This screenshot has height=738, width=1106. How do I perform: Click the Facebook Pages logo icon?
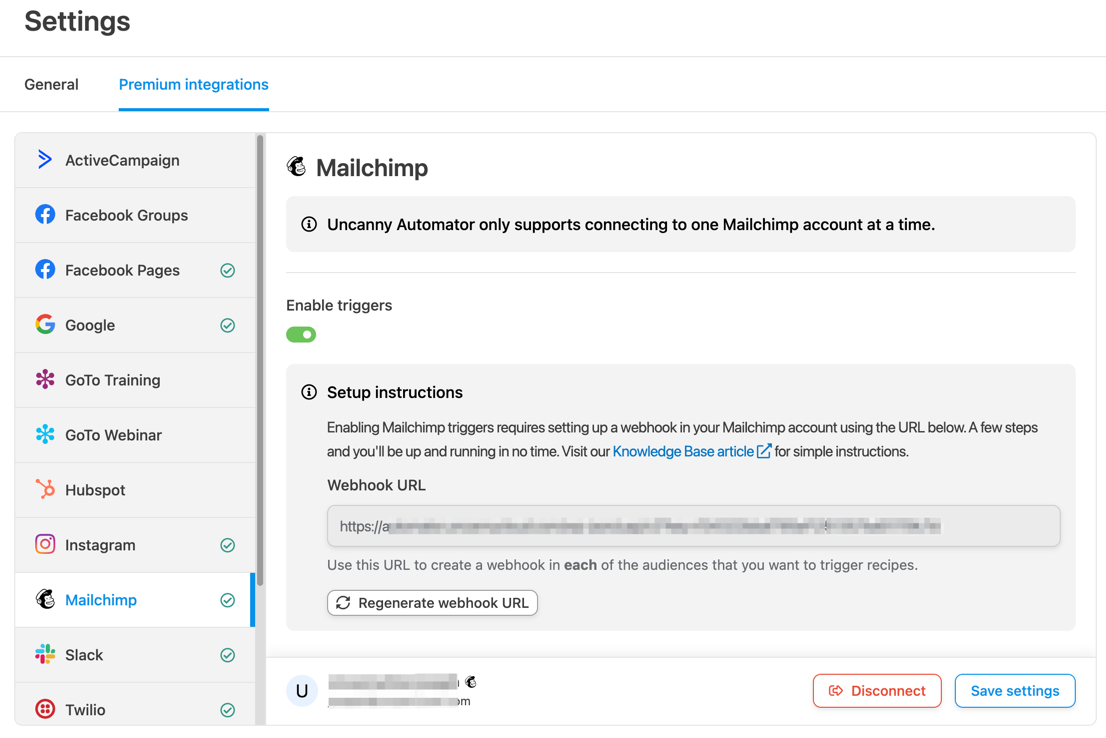45,270
